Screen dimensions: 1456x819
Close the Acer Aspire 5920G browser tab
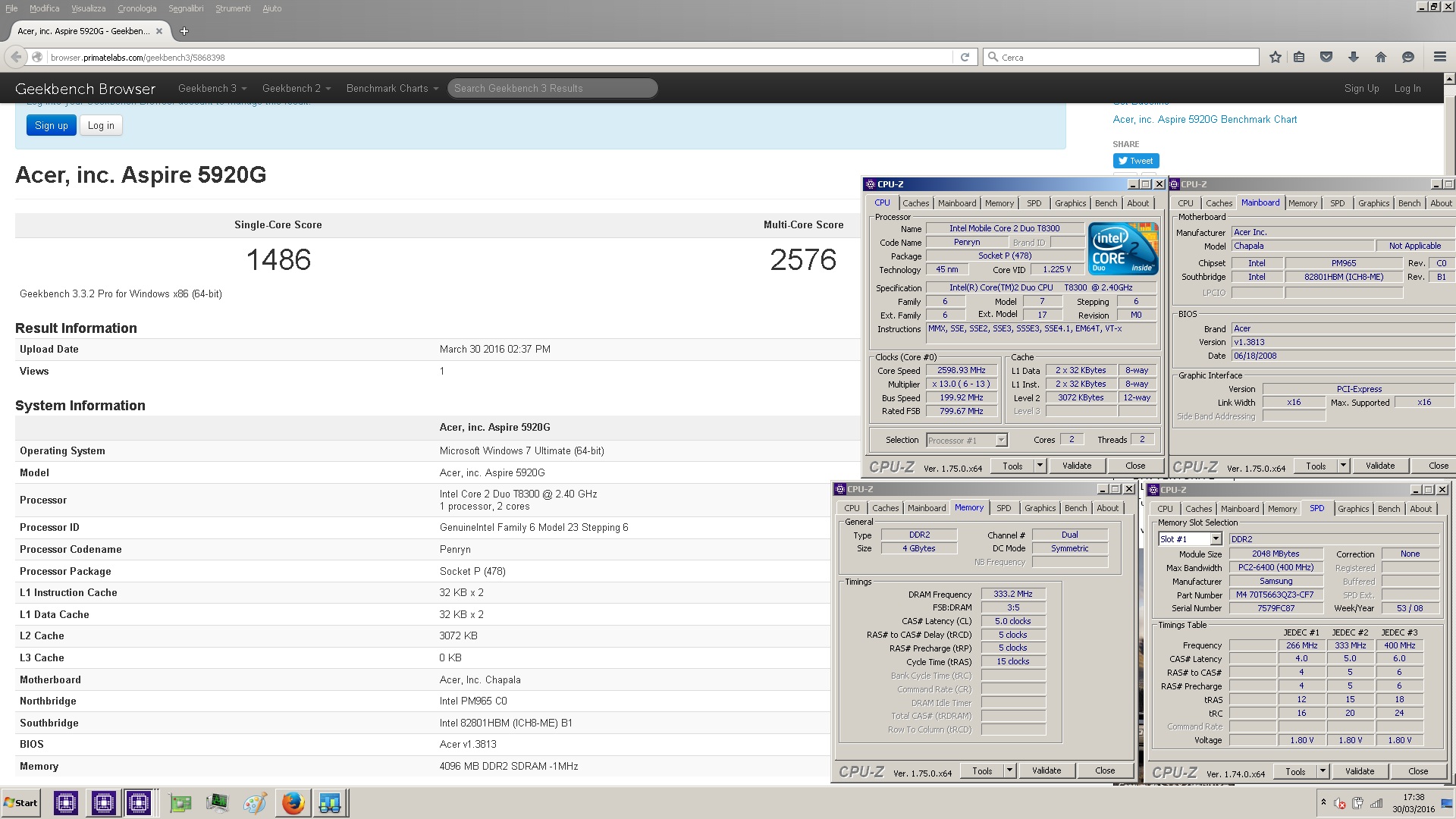pos(159,31)
